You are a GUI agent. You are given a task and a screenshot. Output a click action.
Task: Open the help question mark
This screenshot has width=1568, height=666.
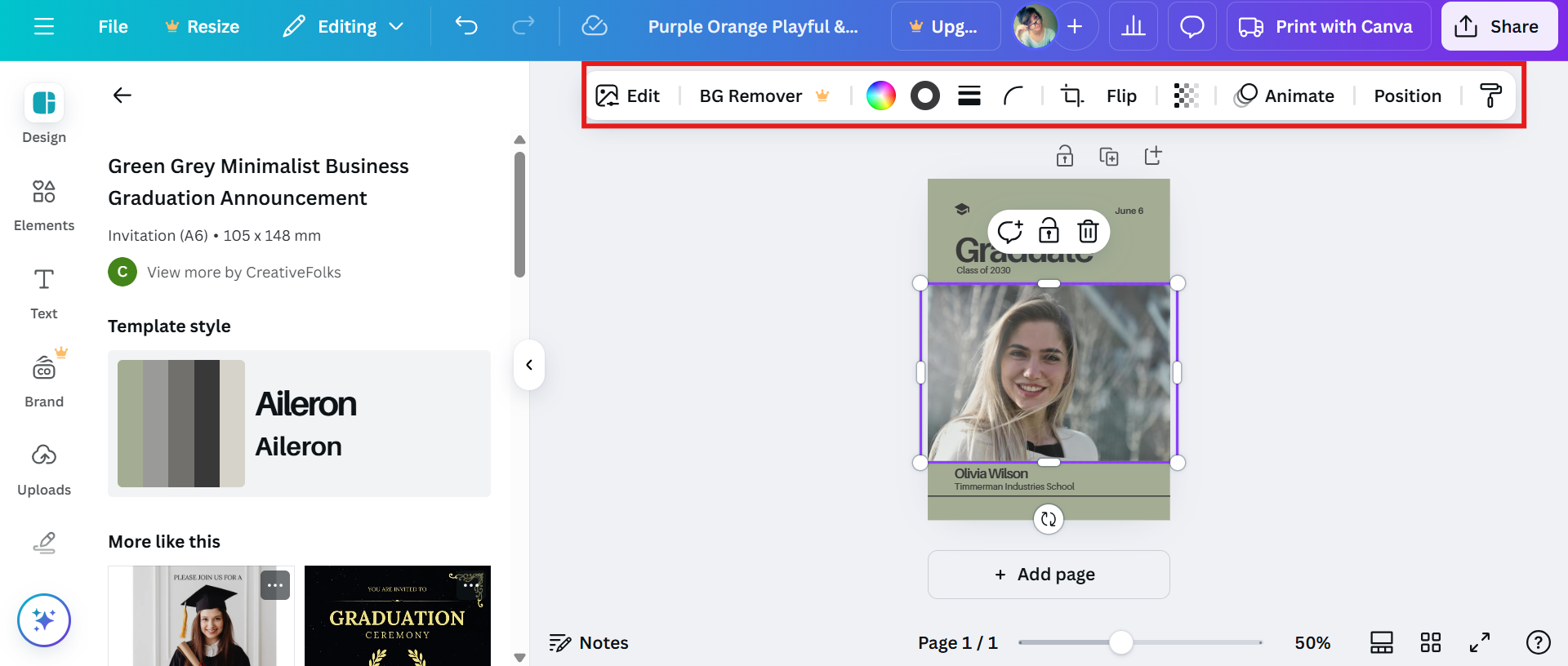pyautogui.click(x=1539, y=643)
